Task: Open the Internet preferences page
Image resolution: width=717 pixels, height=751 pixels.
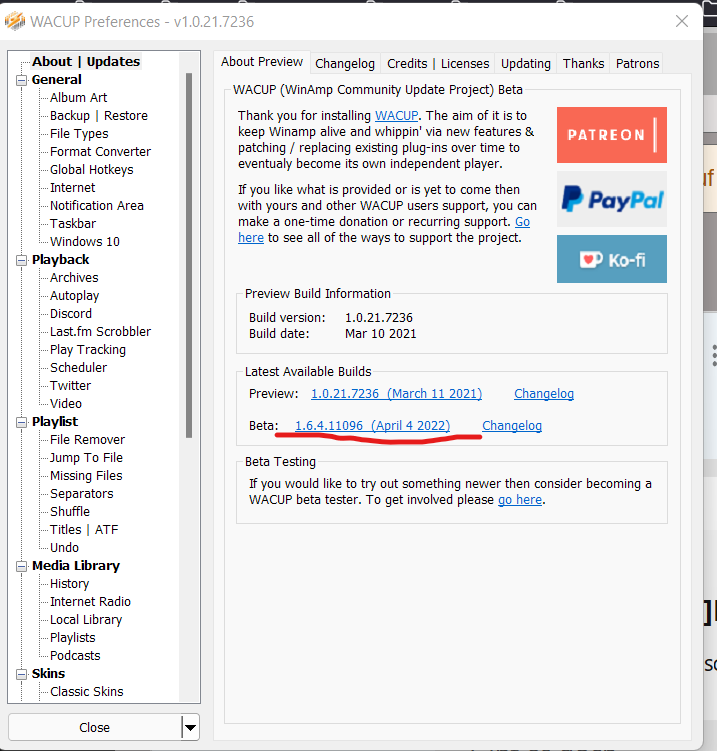Action: (x=73, y=188)
